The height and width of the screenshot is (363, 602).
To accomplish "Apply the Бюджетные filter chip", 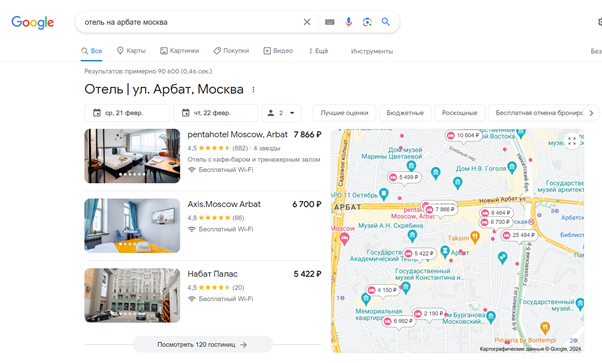I will (x=405, y=113).
